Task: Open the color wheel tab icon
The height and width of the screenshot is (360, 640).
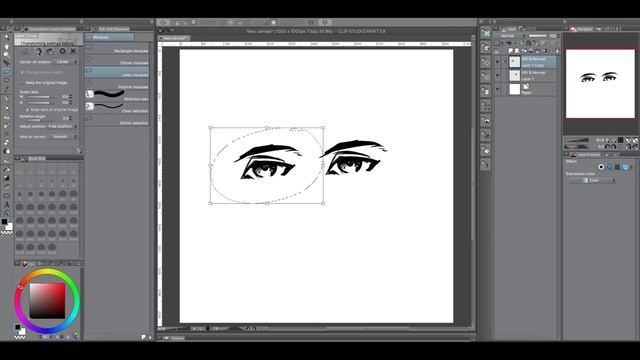Action: tap(24, 264)
